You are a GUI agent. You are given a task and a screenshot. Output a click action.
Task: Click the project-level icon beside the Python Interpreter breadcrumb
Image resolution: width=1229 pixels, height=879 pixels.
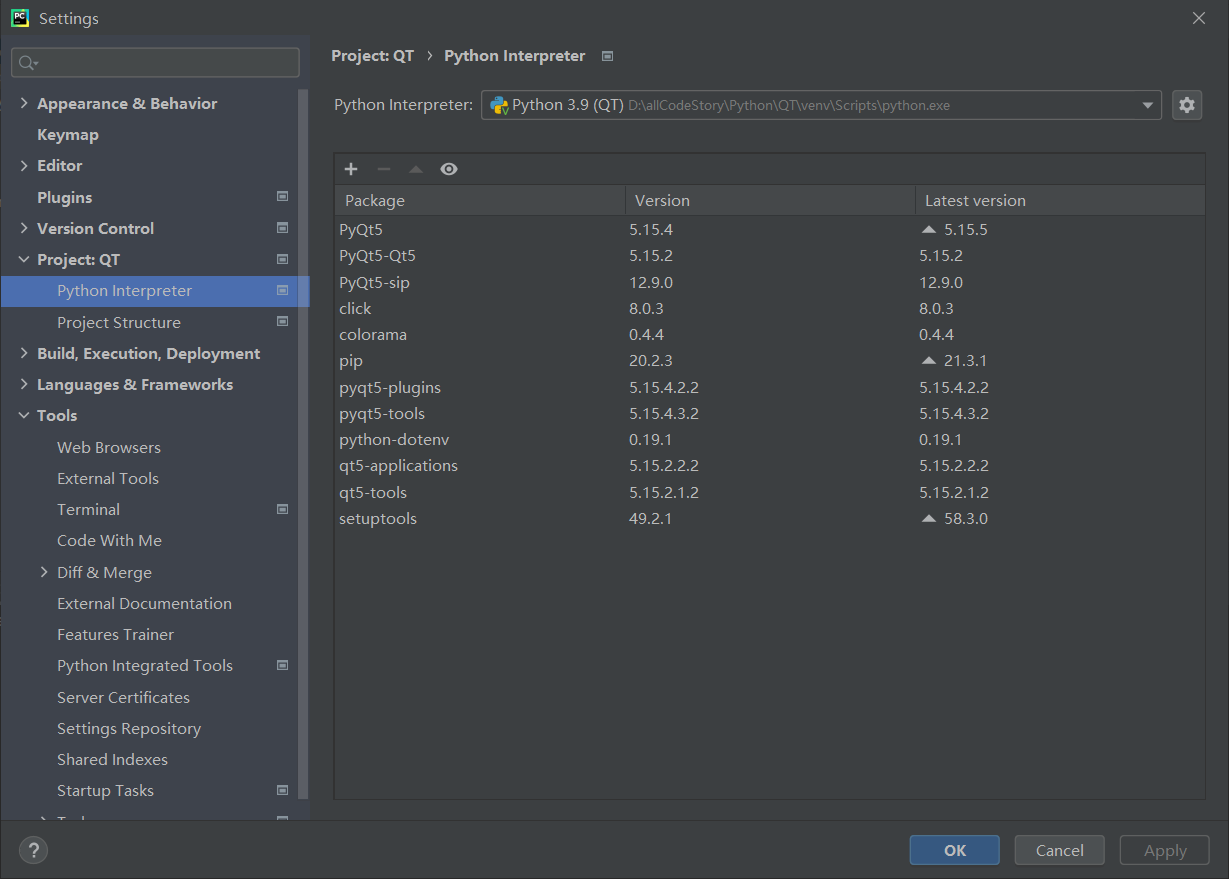coord(607,56)
